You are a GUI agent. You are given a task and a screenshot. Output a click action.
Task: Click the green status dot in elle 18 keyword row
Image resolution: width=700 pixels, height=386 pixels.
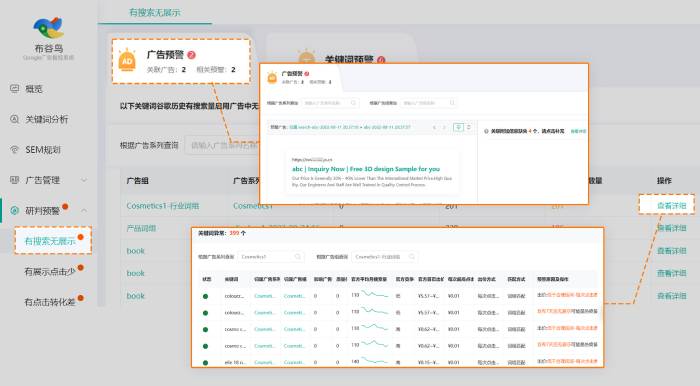(205, 362)
